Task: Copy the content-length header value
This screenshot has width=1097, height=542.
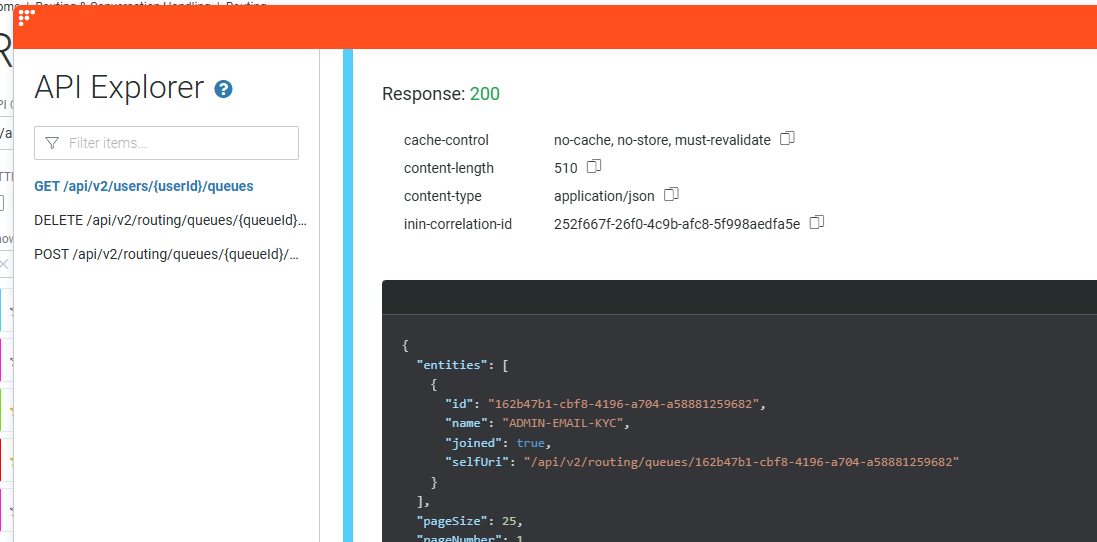Action: 594,167
